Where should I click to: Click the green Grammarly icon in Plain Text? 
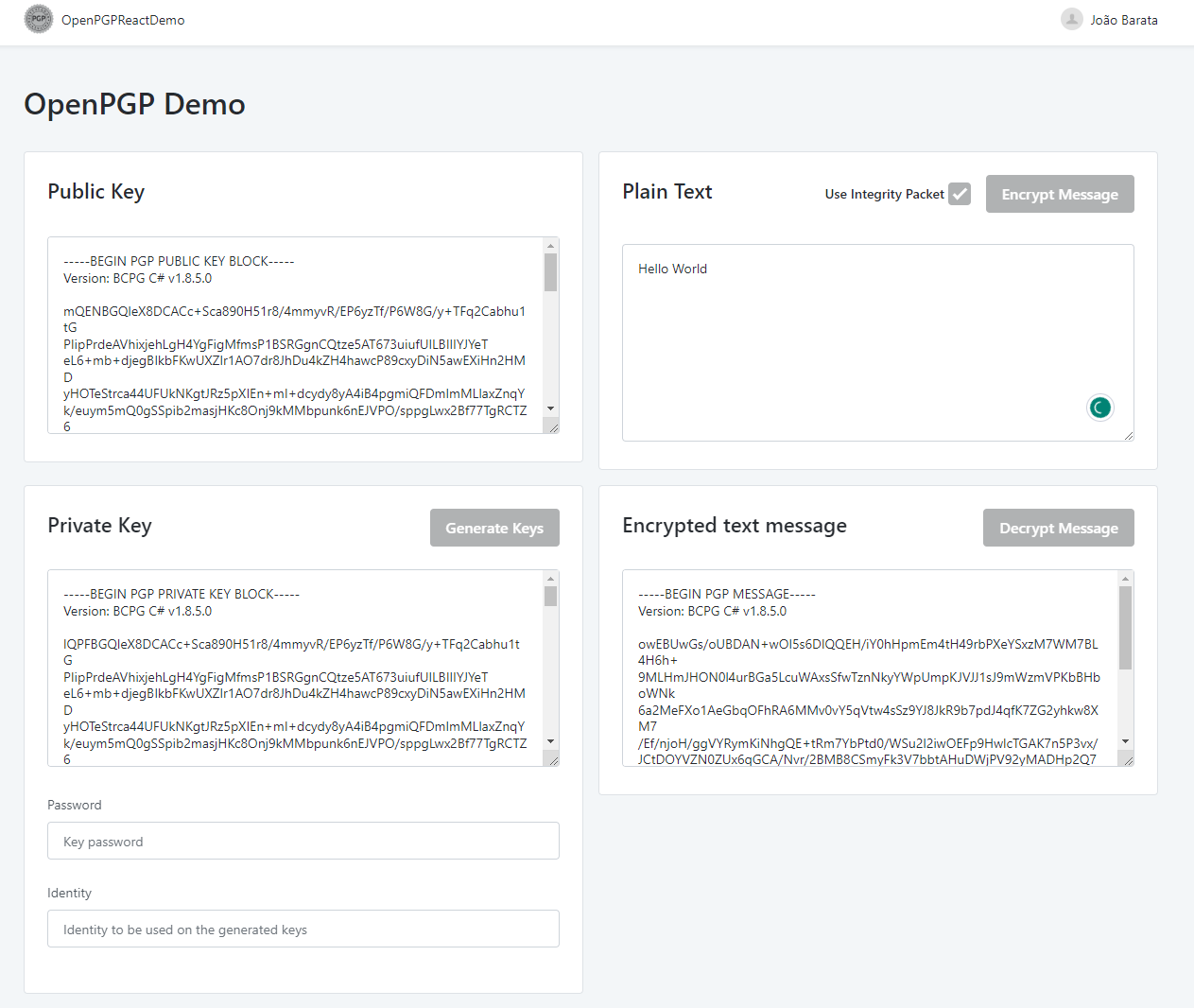point(1099,408)
